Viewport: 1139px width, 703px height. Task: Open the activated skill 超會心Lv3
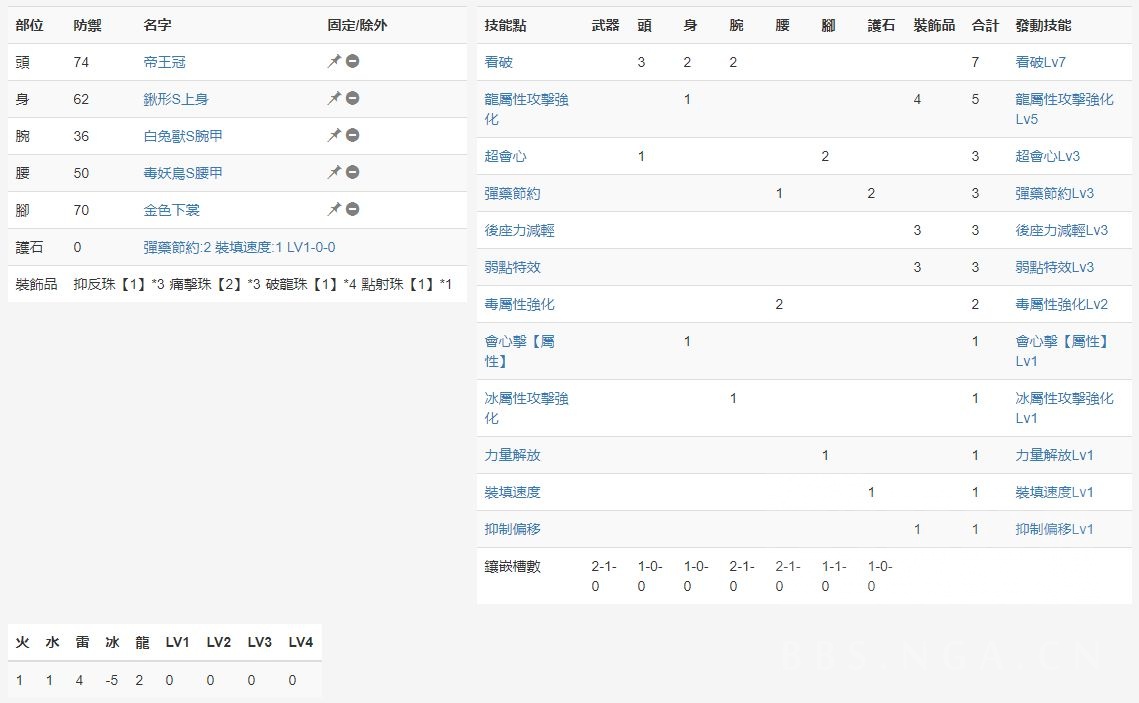pyautogui.click(x=1047, y=156)
